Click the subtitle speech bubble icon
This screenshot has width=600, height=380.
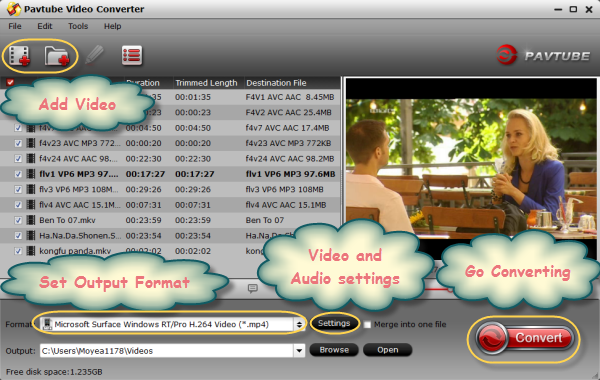click(x=253, y=288)
